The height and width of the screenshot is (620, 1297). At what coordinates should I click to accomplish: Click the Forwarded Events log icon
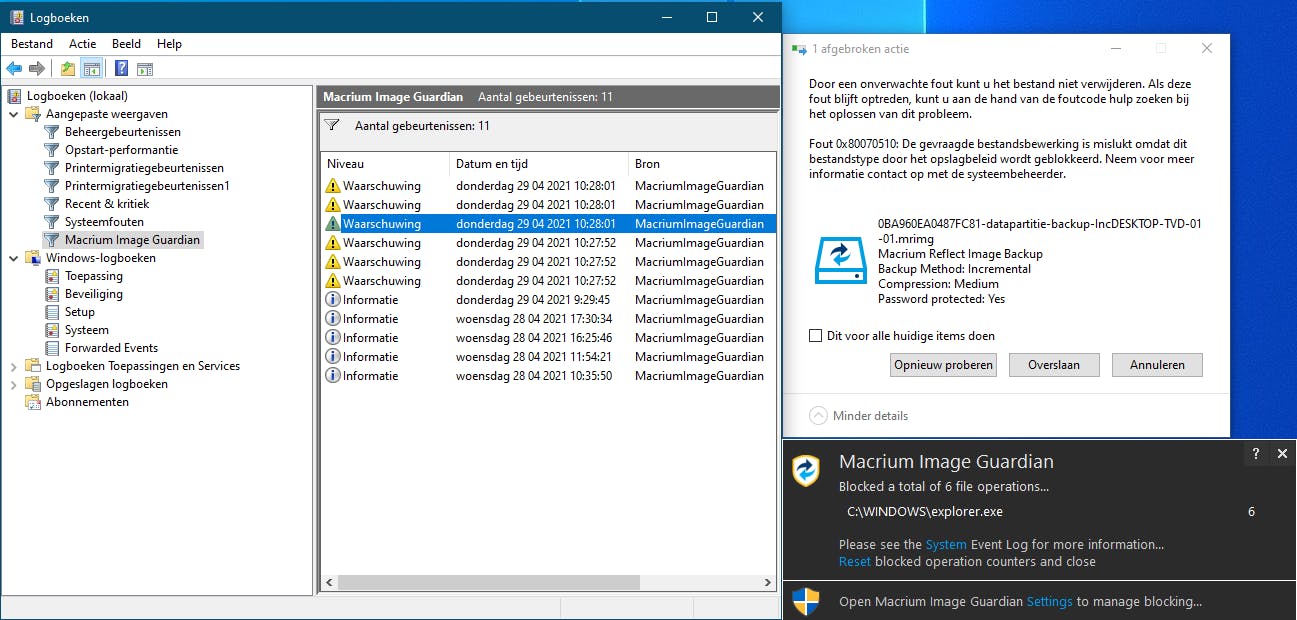point(53,348)
